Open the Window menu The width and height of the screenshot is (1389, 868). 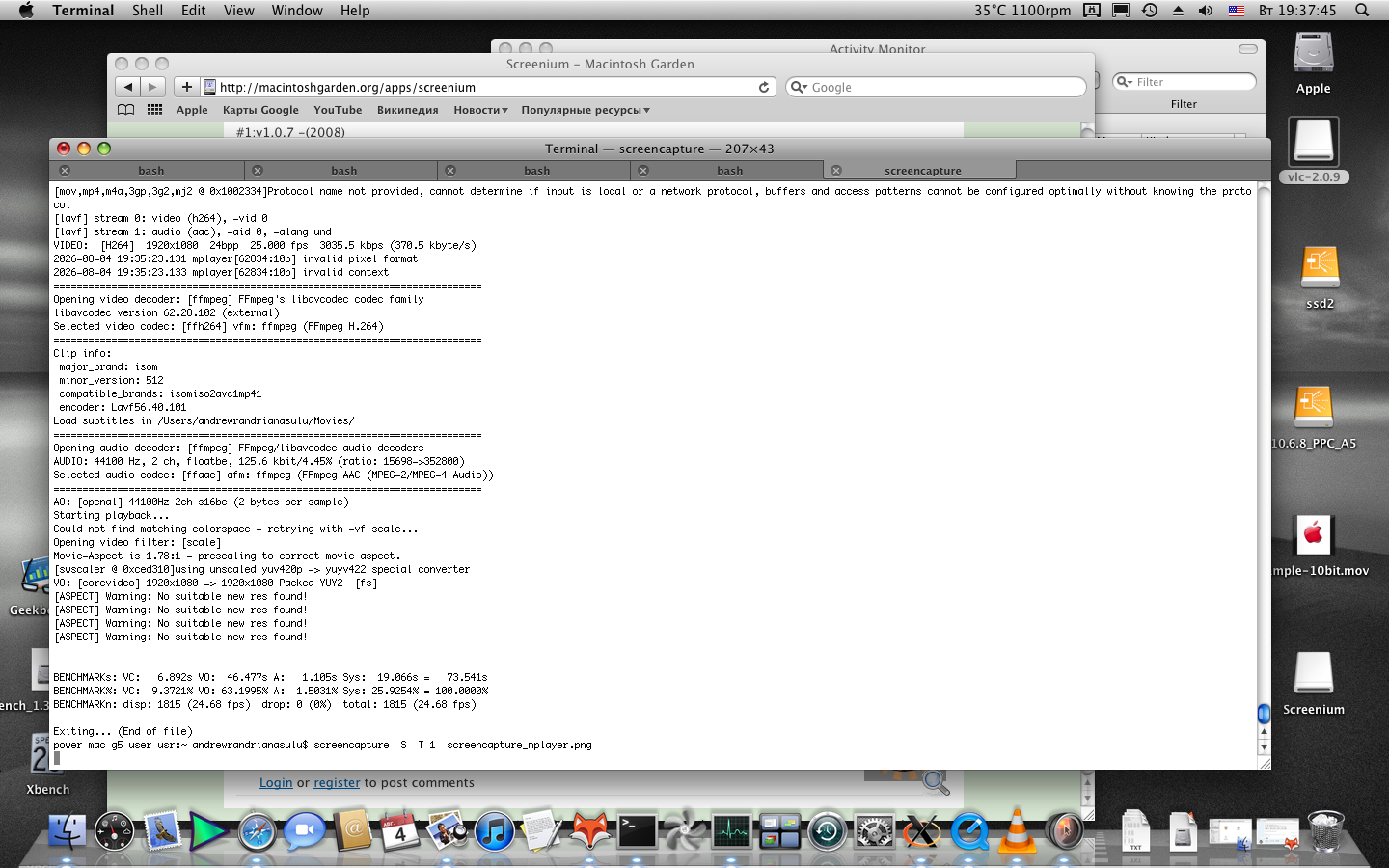(x=297, y=11)
